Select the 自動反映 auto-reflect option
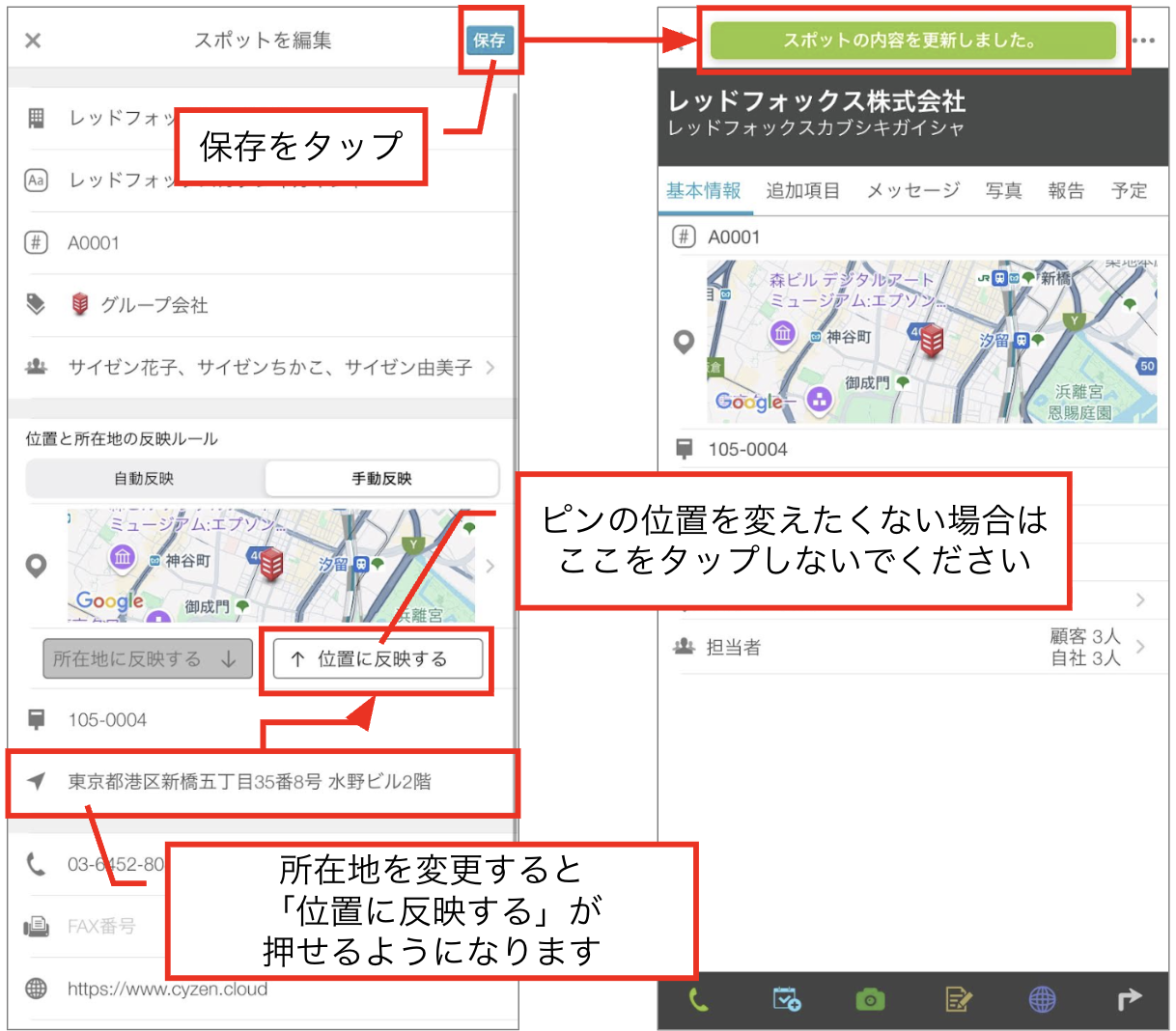The height and width of the screenshot is (1031, 1176). 144,479
